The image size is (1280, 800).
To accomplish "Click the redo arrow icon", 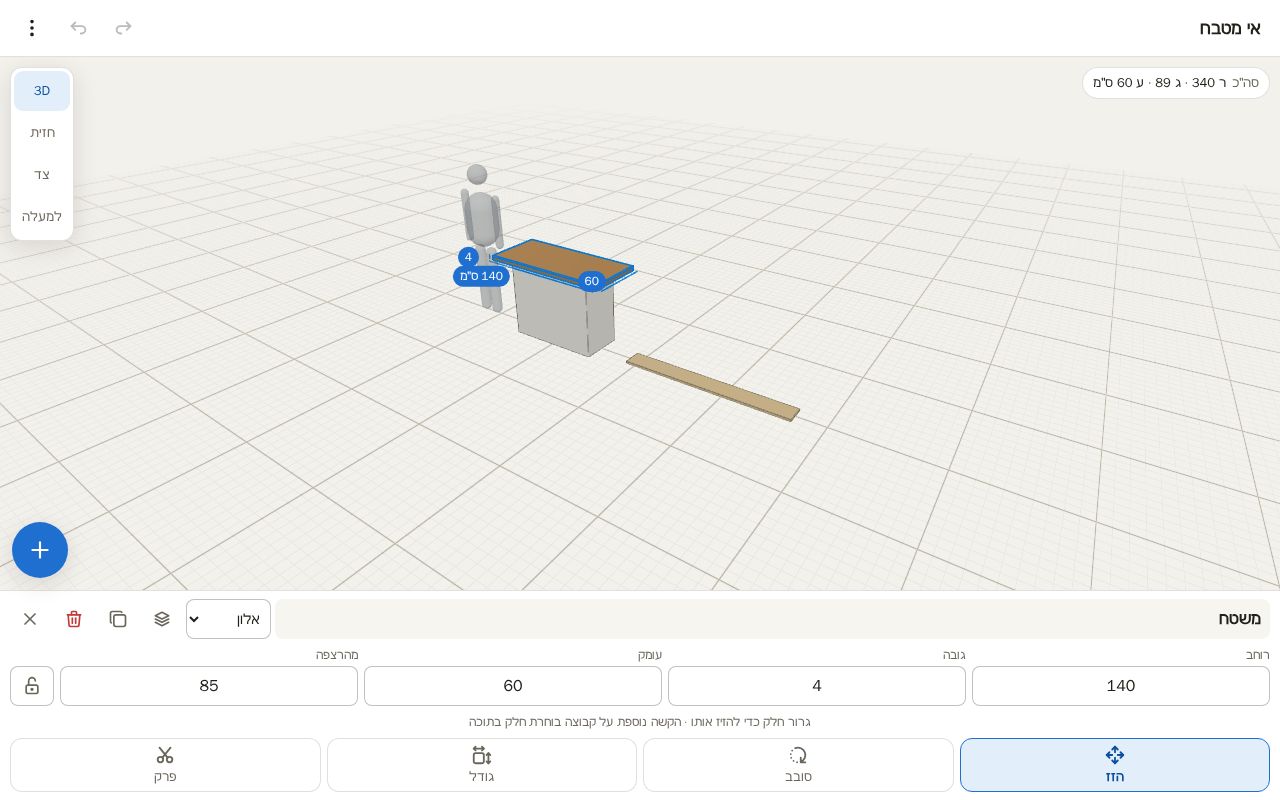I will [x=124, y=28].
